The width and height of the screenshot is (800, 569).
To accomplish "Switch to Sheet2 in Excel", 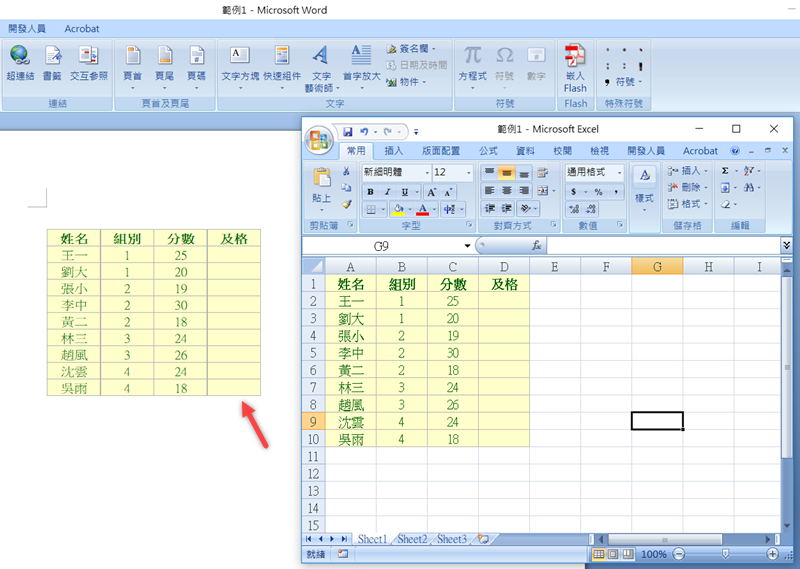I will click(x=412, y=539).
